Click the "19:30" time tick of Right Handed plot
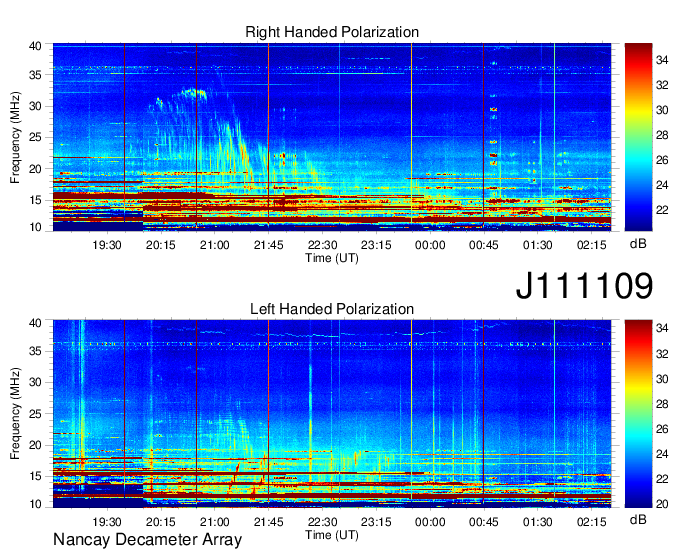The height and width of the screenshot is (552, 680). [x=107, y=245]
